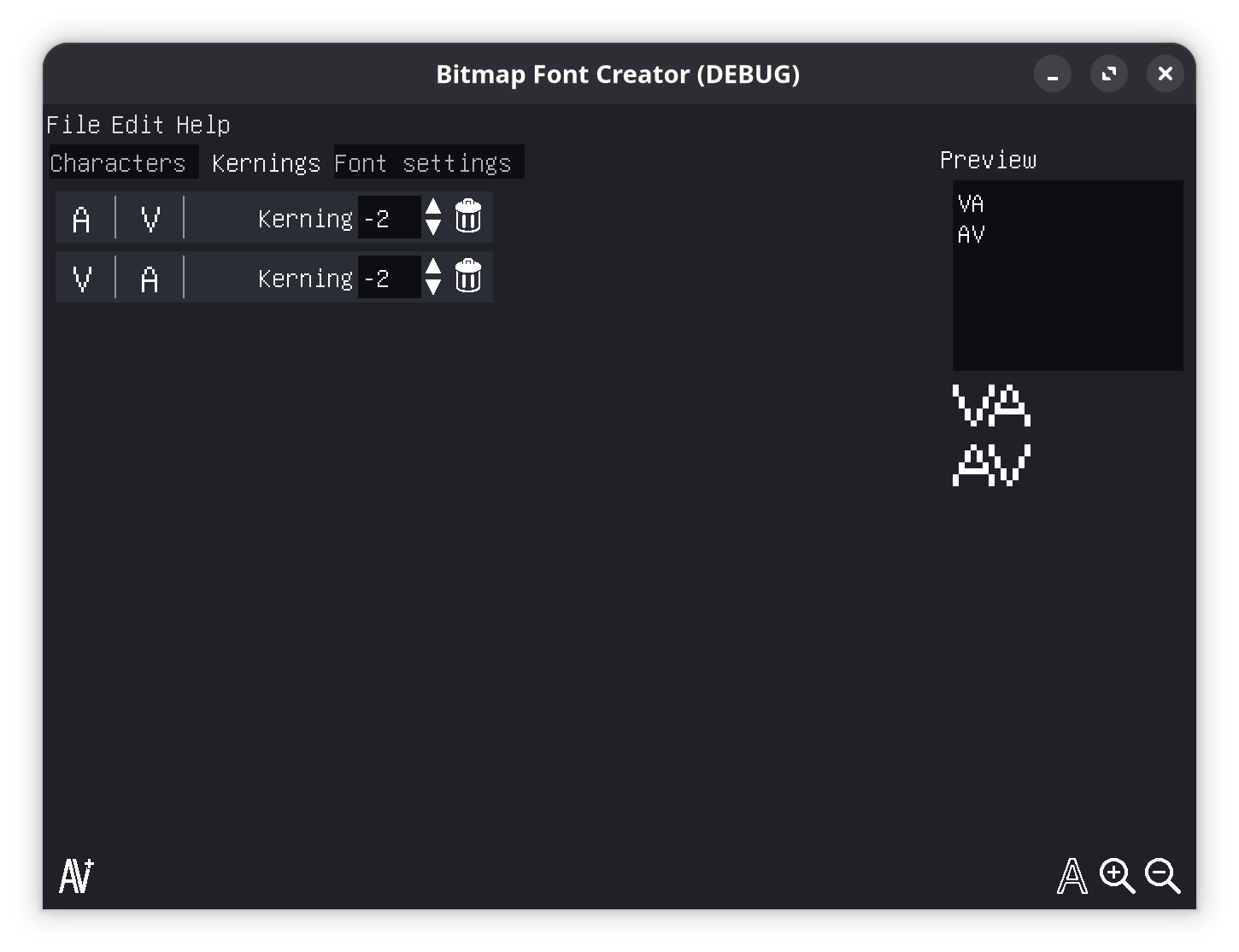The width and height of the screenshot is (1239, 952).
Task: Click the Preview label
Action: pyautogui.click(x=989, y=160)
